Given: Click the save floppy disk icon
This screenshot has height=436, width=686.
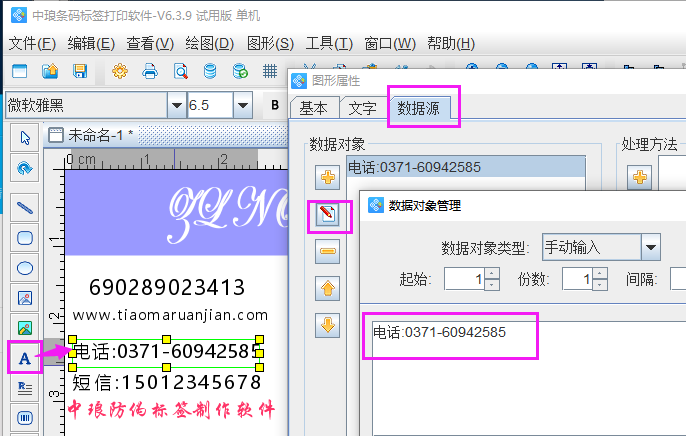Looking at the screenshot, I should pyautogui.click(x=80, y=72).
